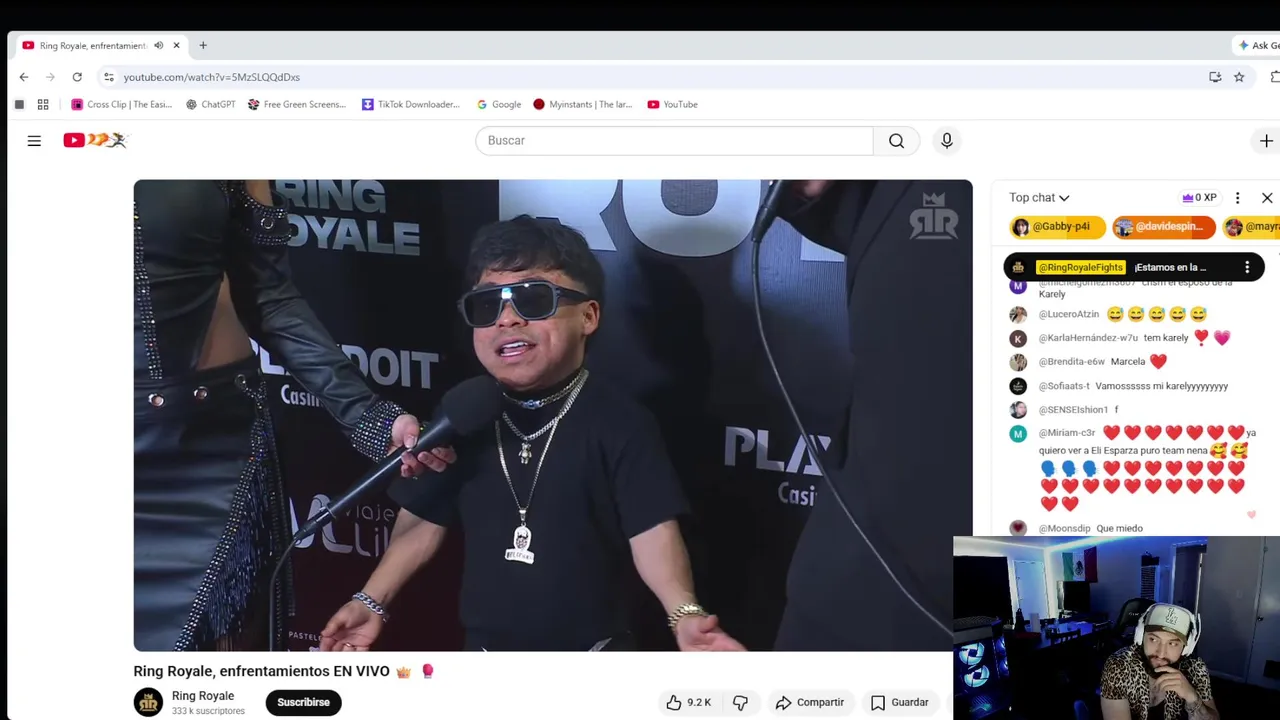Bookmark this page with star icon
The width and height of the screenshot is (1280, 720).
pos(1239,77)
